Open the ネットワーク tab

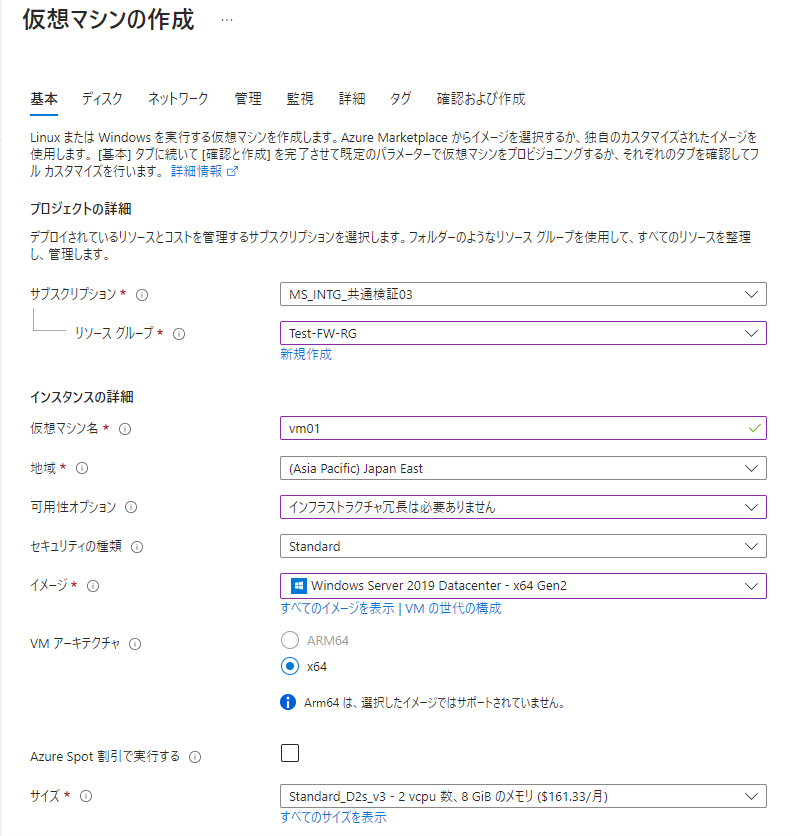click(x=178, y=98)
